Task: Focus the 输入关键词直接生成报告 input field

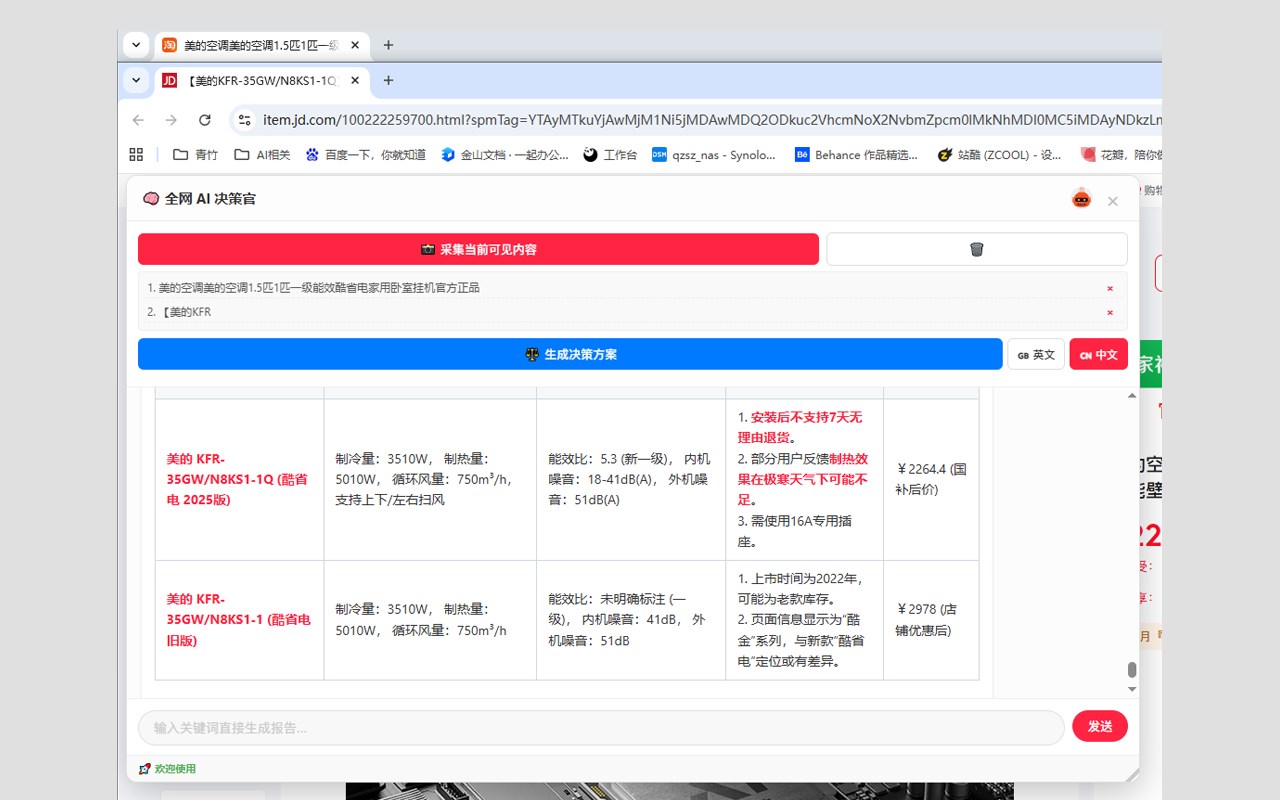Action: [601, 727]
